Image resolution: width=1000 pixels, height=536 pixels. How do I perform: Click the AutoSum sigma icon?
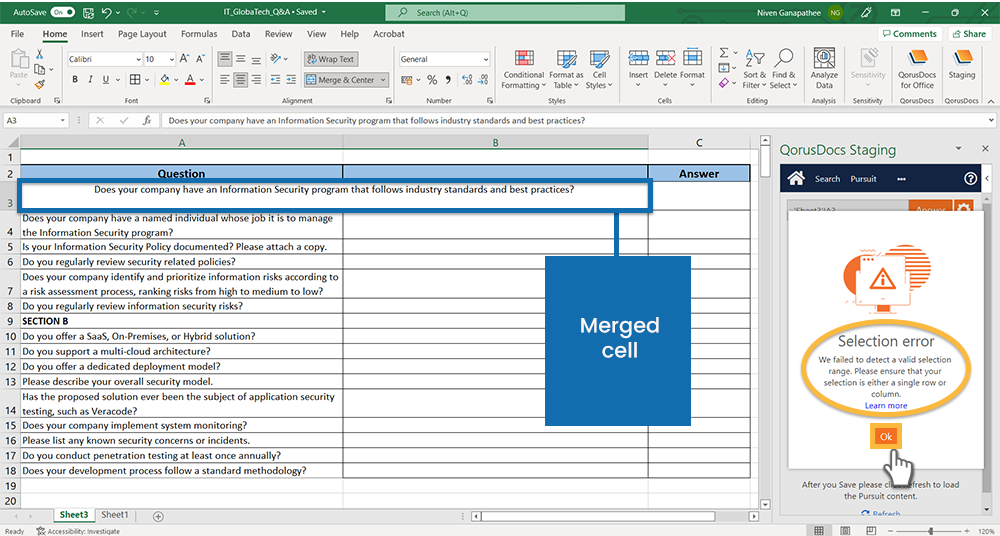click(x=724, y=53)
